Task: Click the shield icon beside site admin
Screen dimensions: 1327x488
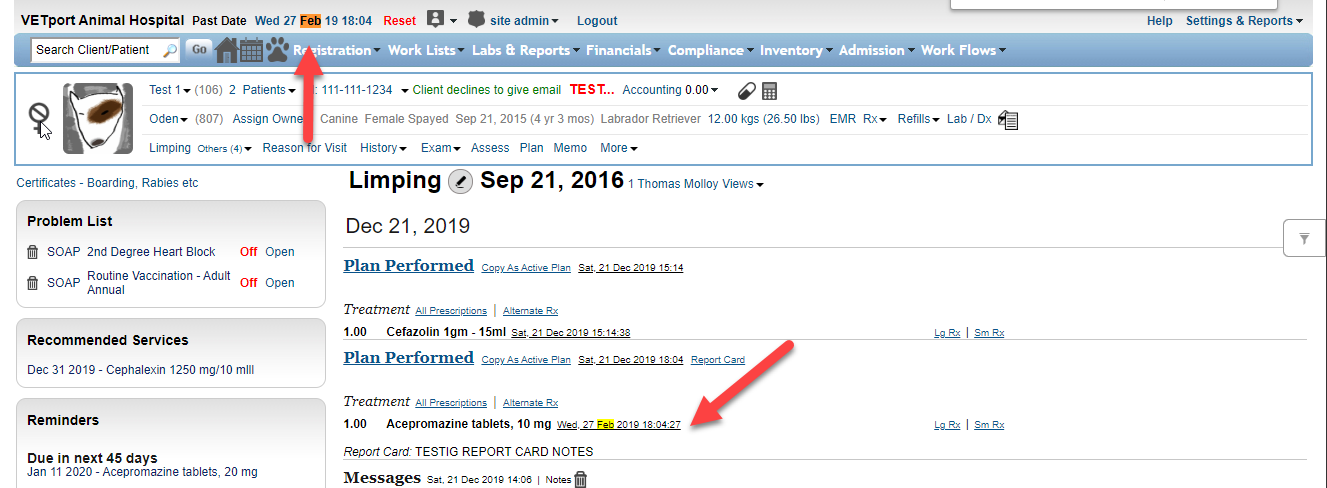Action: coord(476,19)
